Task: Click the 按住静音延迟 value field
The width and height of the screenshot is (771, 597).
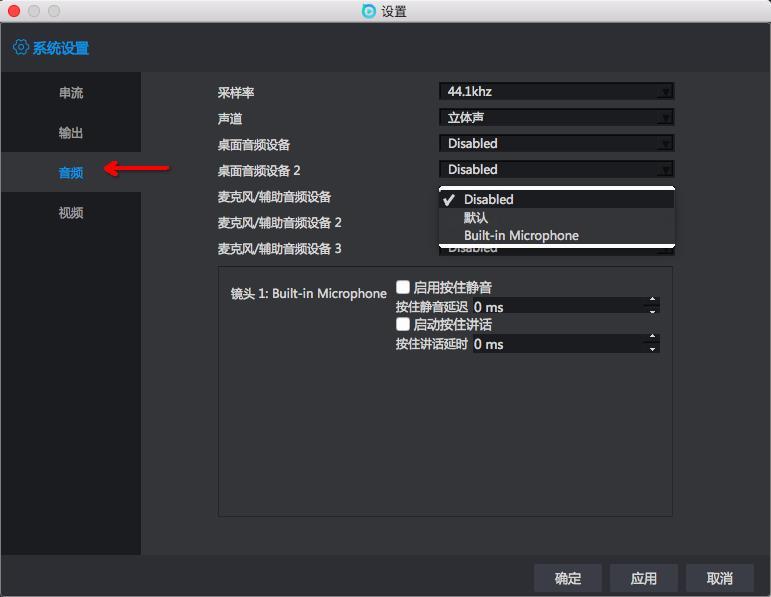Action: click(565, 306)
